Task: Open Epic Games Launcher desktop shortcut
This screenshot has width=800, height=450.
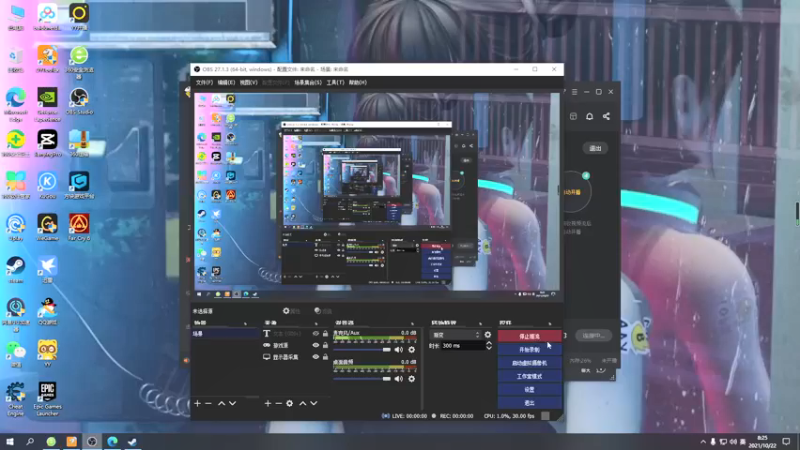Action: tap(47, 399)
